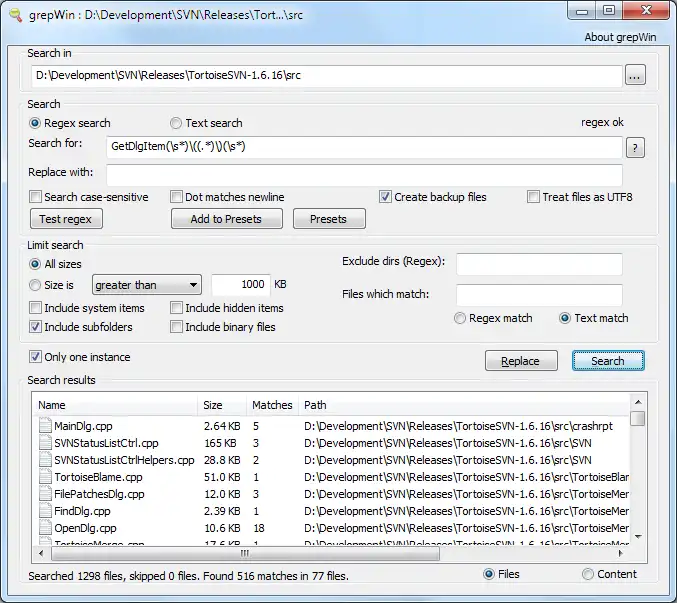Viewport: 677px width, 603px height.
Task: Sort results by Name column header
Action: click(115, 405)
